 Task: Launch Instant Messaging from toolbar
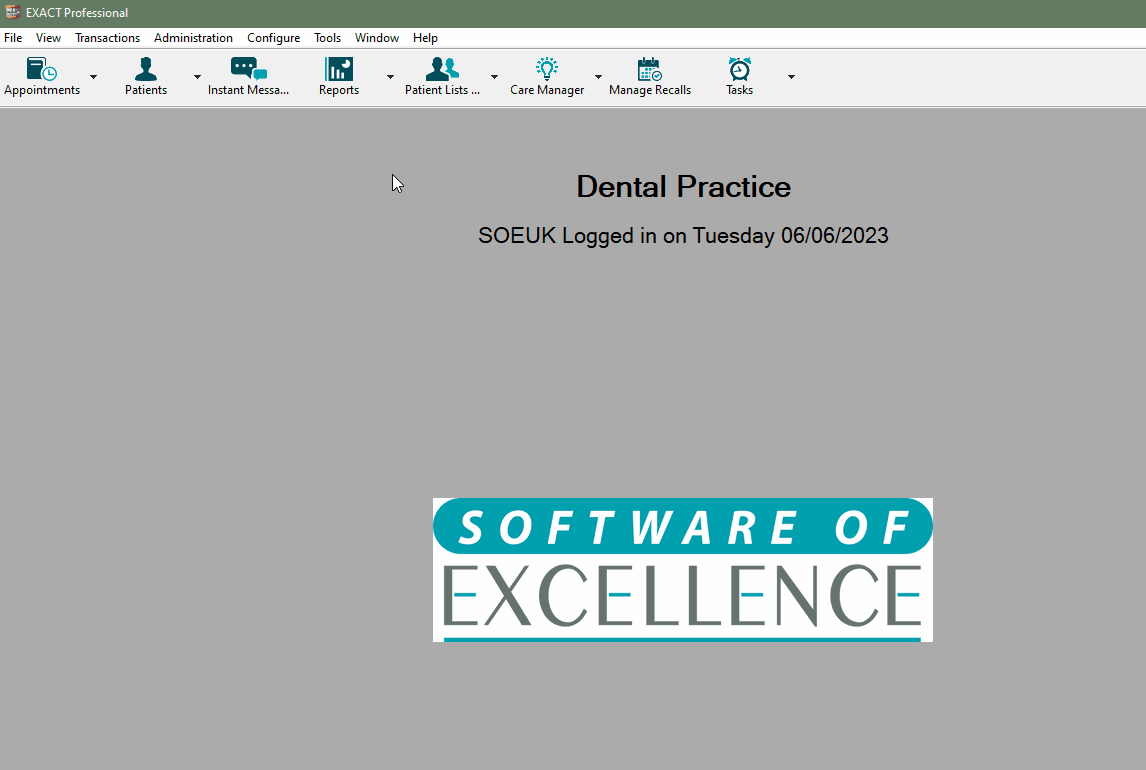coord(248,69)
